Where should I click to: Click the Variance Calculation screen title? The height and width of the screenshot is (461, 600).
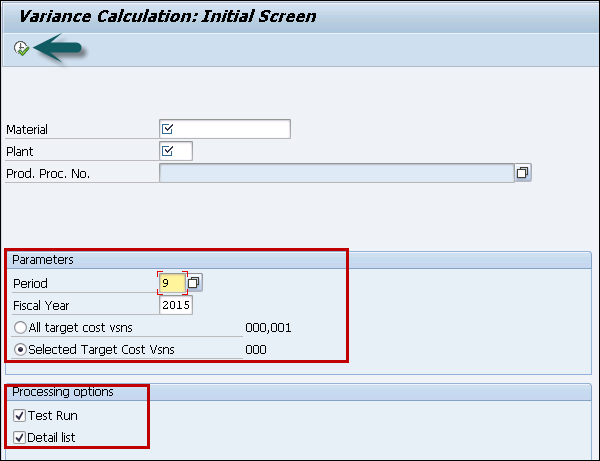[x=167, y=16]
